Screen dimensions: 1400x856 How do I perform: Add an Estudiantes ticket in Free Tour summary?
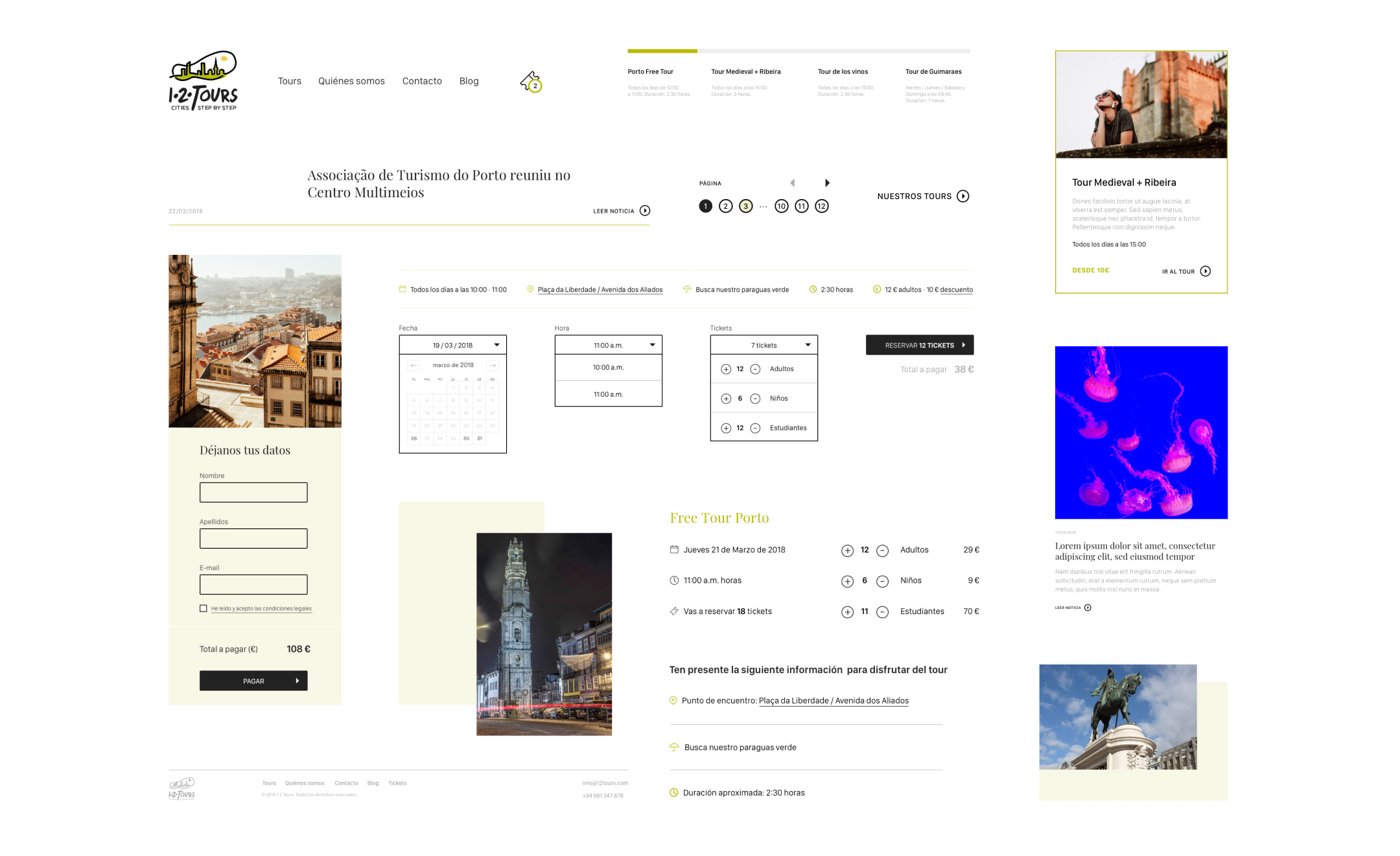(x=847, y=612)
